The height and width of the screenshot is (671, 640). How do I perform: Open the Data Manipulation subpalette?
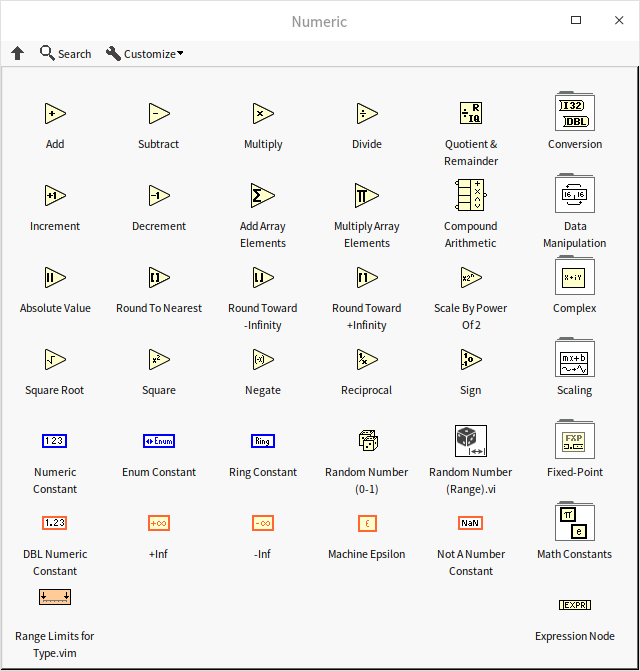click(575, 195)
